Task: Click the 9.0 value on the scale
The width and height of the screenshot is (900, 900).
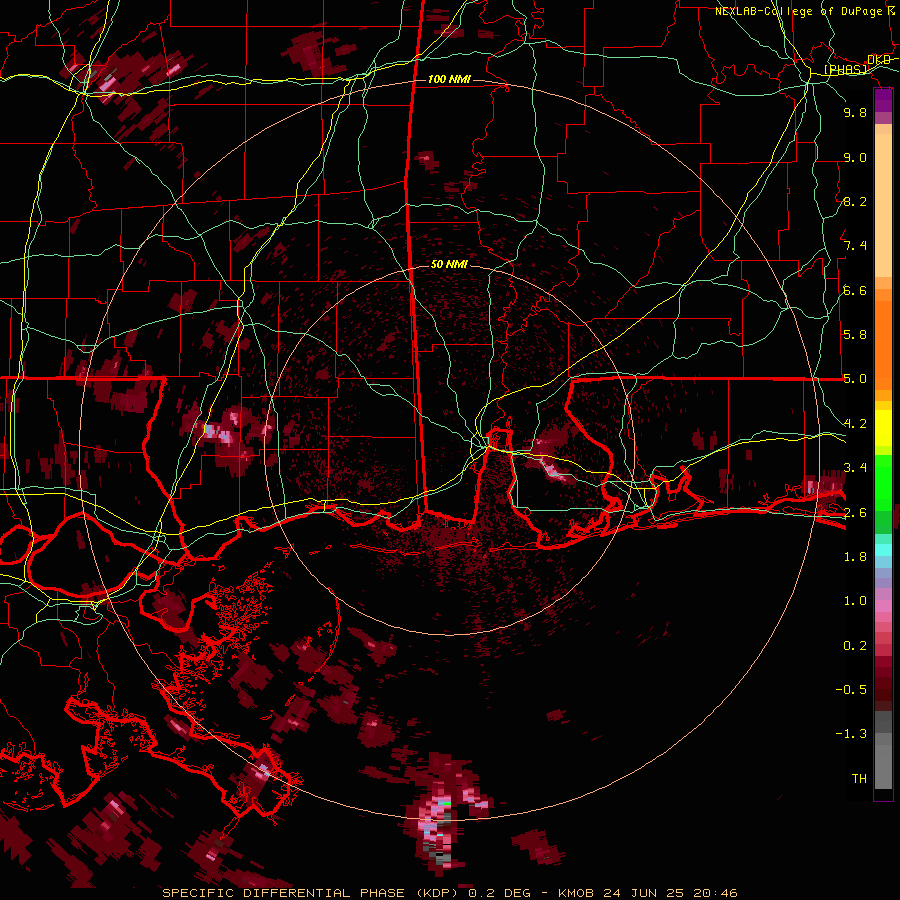Action: (x=855, y=157)
